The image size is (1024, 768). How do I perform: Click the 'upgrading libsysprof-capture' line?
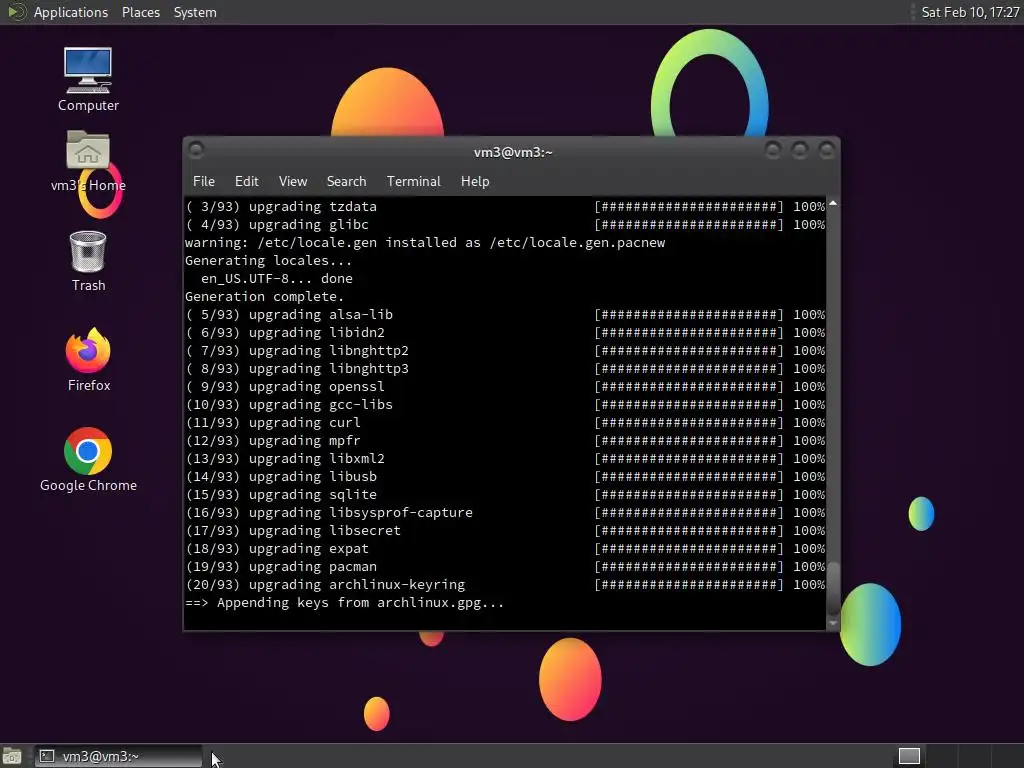pyautogui.click(x=505, y=513)
